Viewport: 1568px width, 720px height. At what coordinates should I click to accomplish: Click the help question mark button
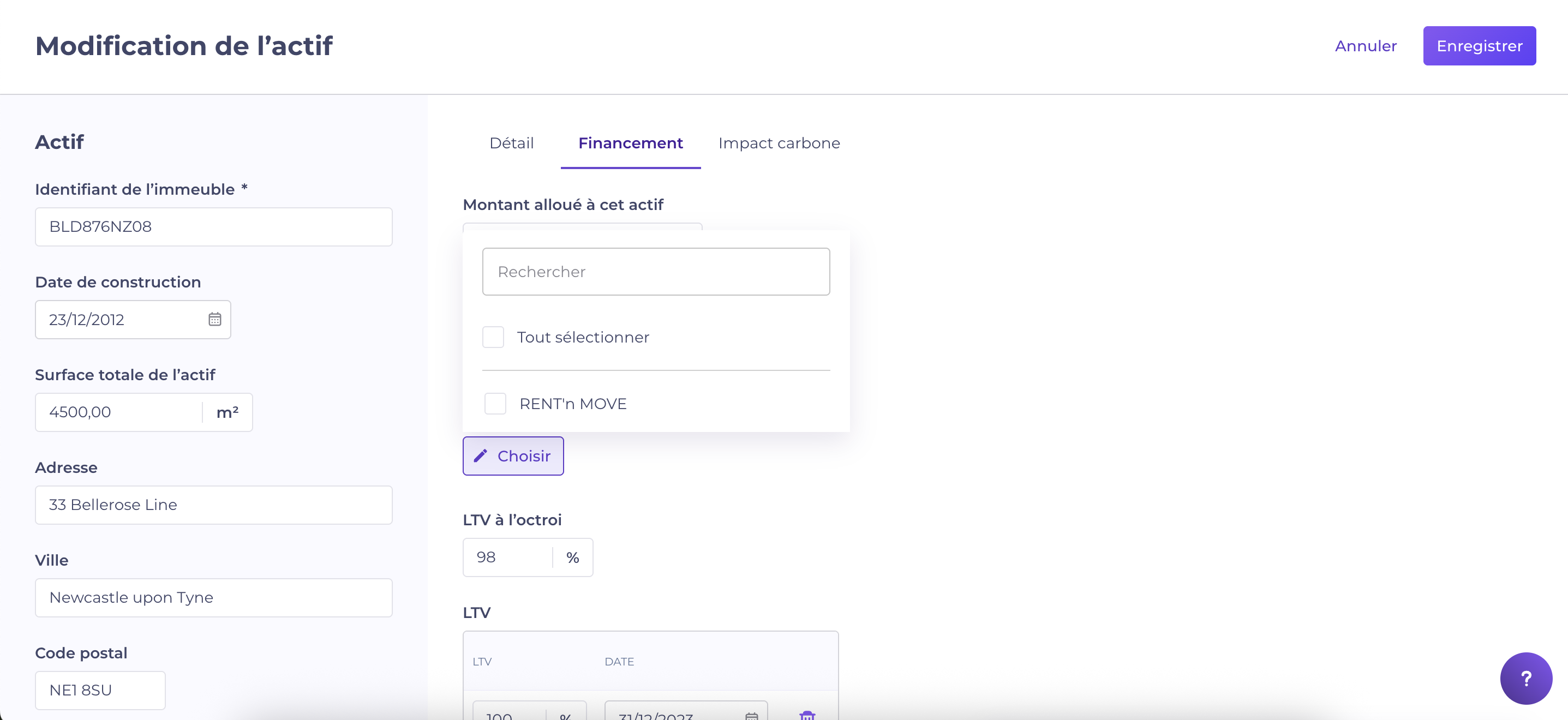pyautogui.click(x=1525, y=678)
